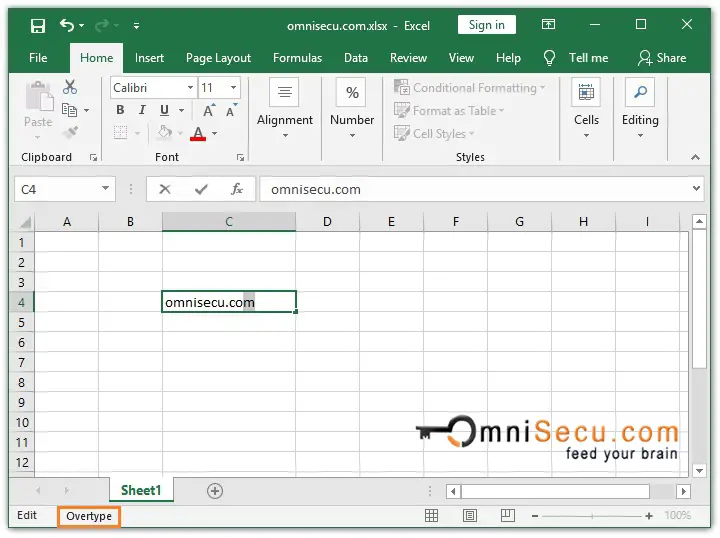Screen dimensions: 720x538
Task: Select column D header
Action: point(327,222)
